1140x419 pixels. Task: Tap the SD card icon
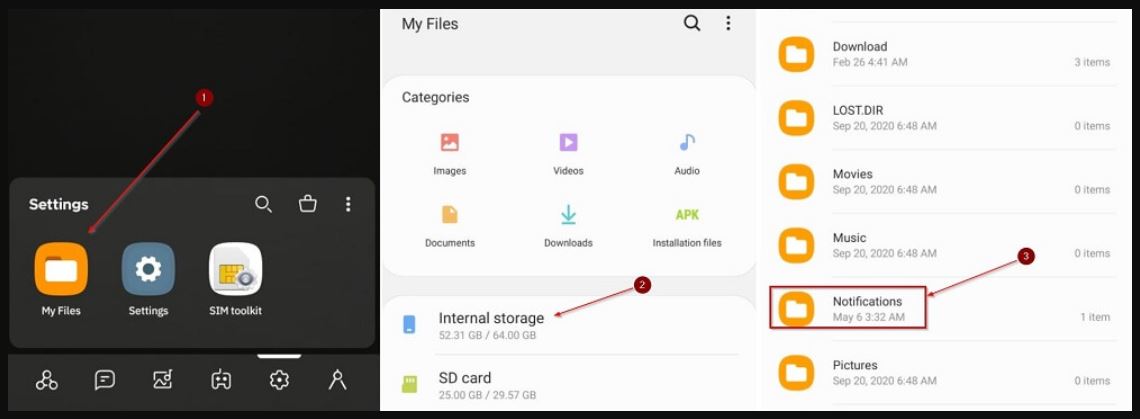(x=409, y=384)
